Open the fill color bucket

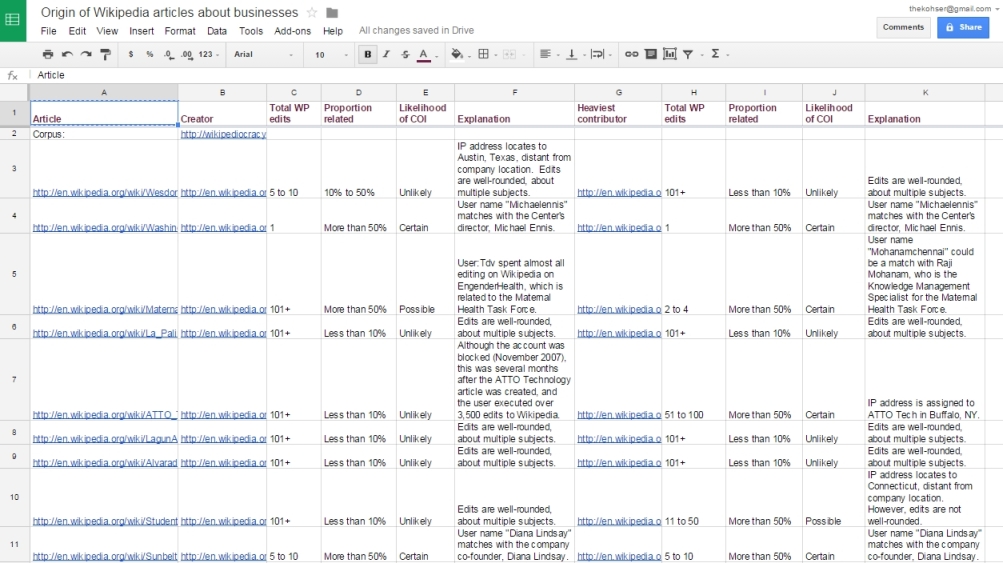point(459,54)
